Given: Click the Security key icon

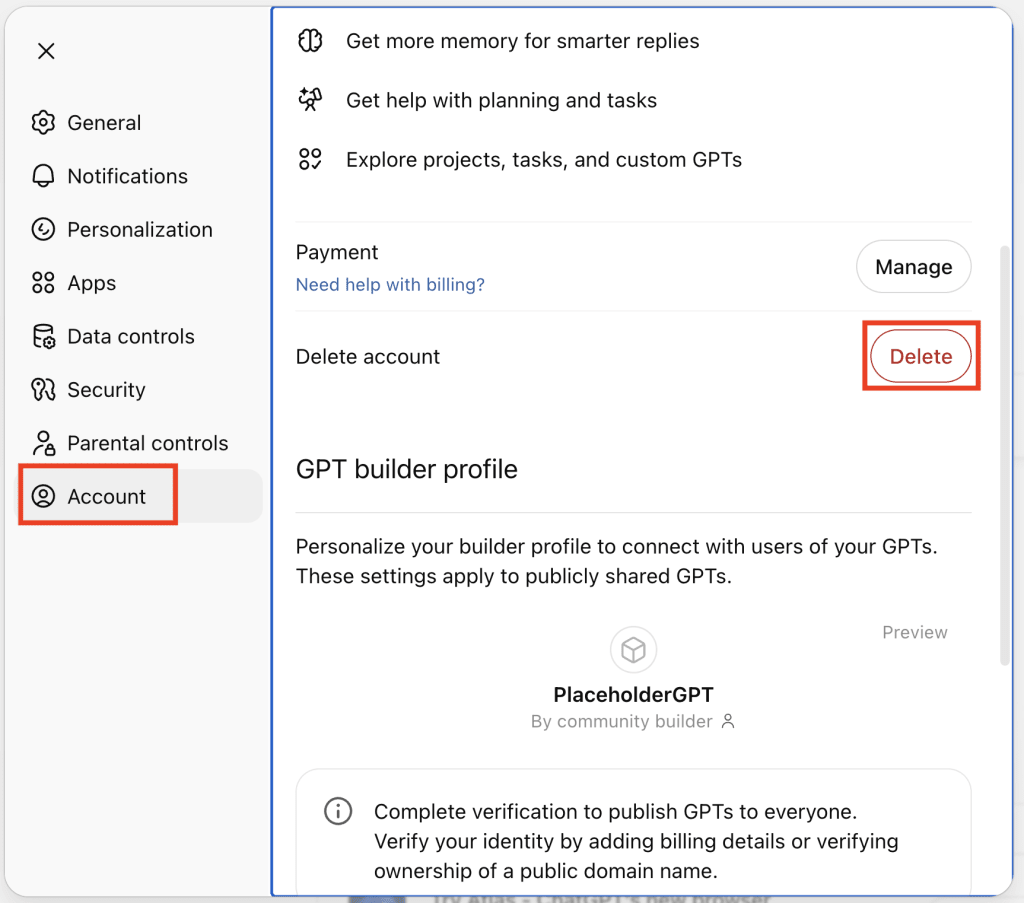Looking at the screenshot, I should pos(43,389).
